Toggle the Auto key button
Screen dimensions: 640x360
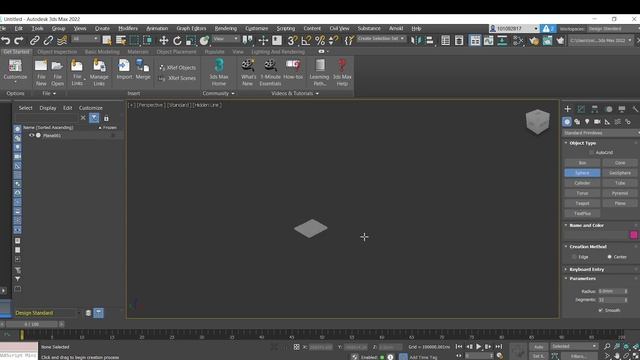click(538, 347)
